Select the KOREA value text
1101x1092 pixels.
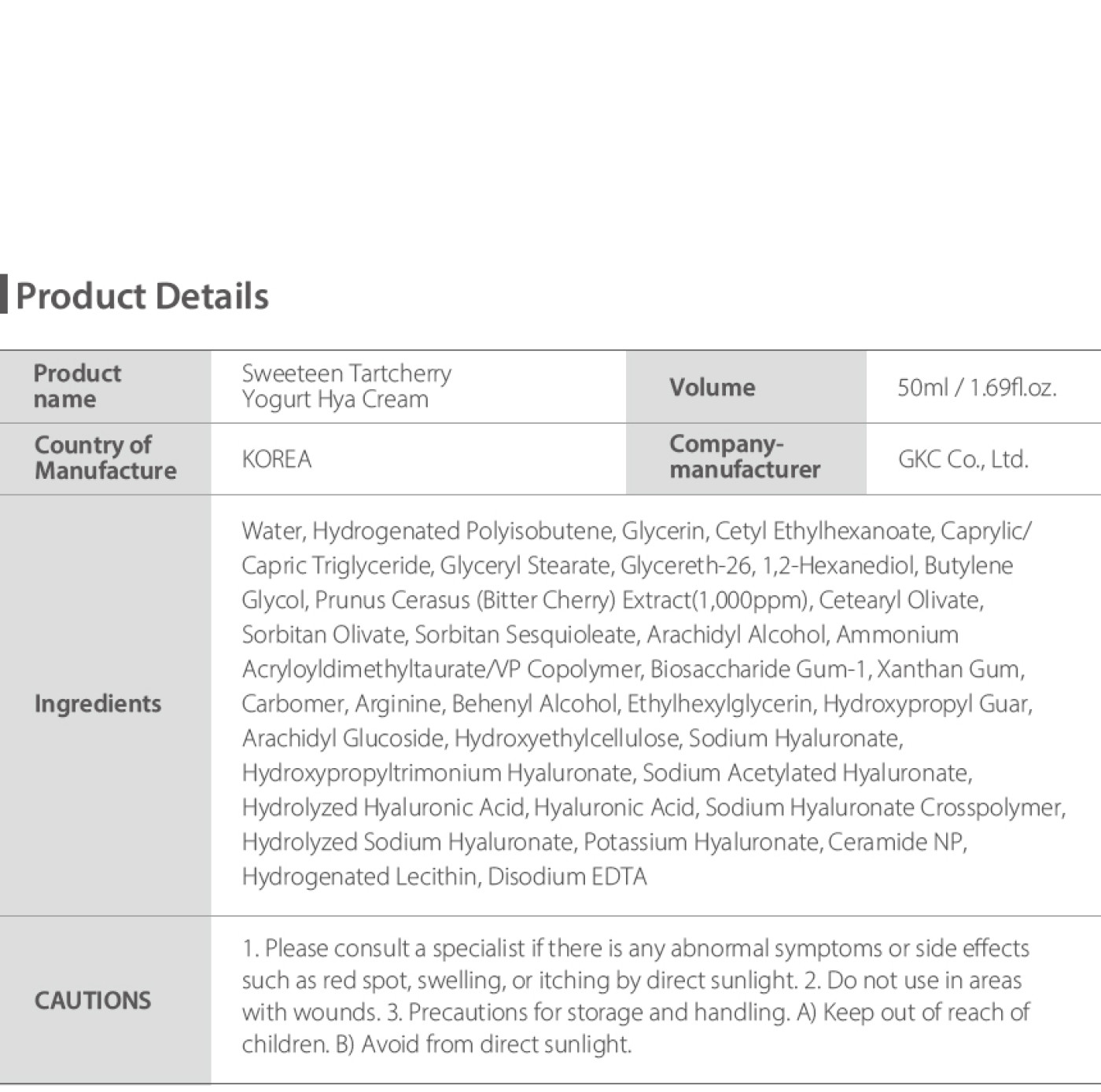coord(276,459)
